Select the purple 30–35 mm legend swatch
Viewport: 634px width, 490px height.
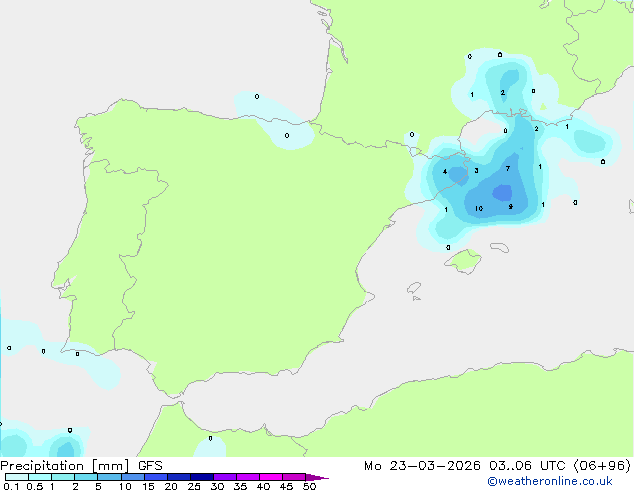(224, 477)
